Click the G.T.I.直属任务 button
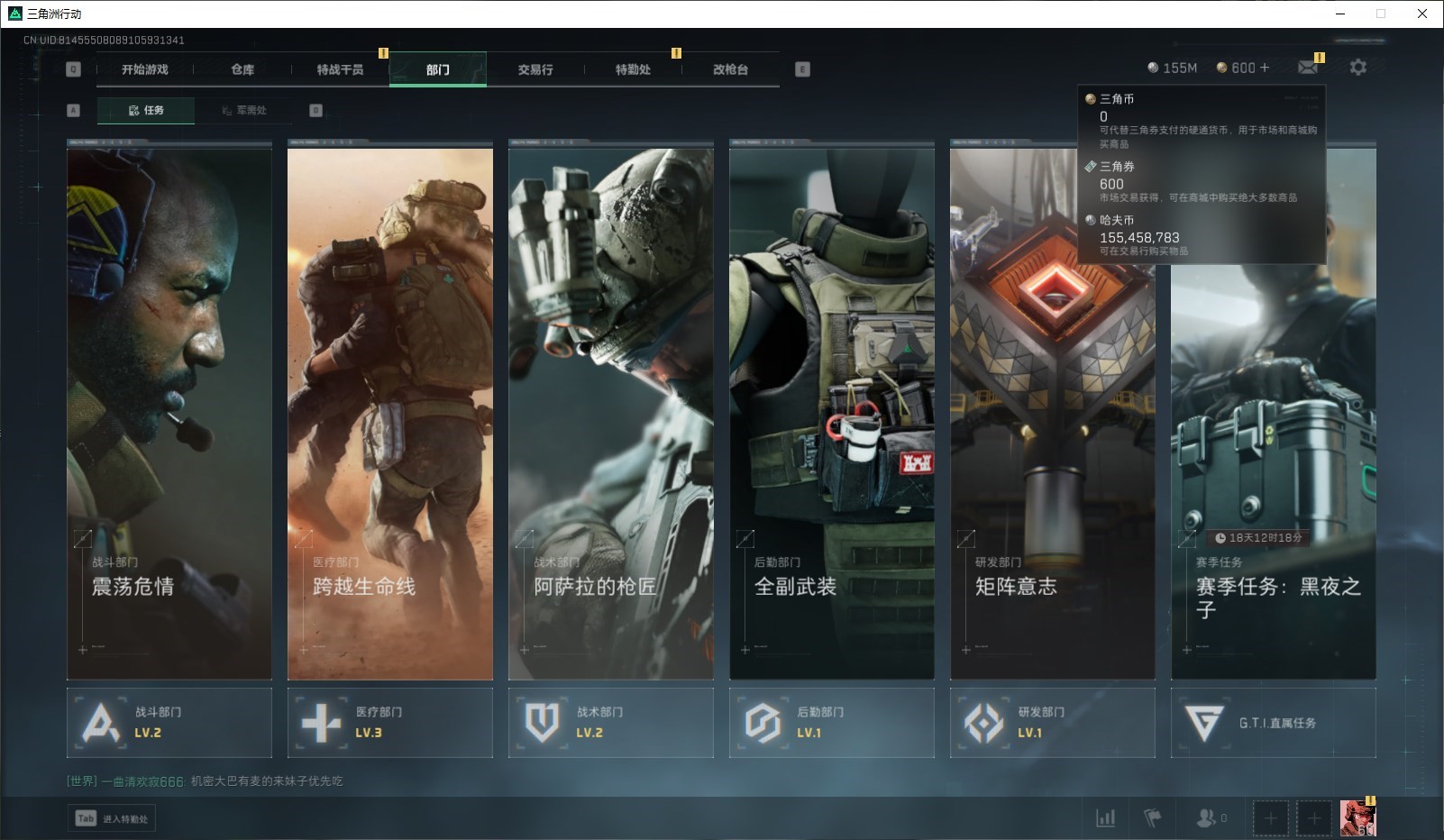1444x840 pixels. click(x=1274, y=723)
